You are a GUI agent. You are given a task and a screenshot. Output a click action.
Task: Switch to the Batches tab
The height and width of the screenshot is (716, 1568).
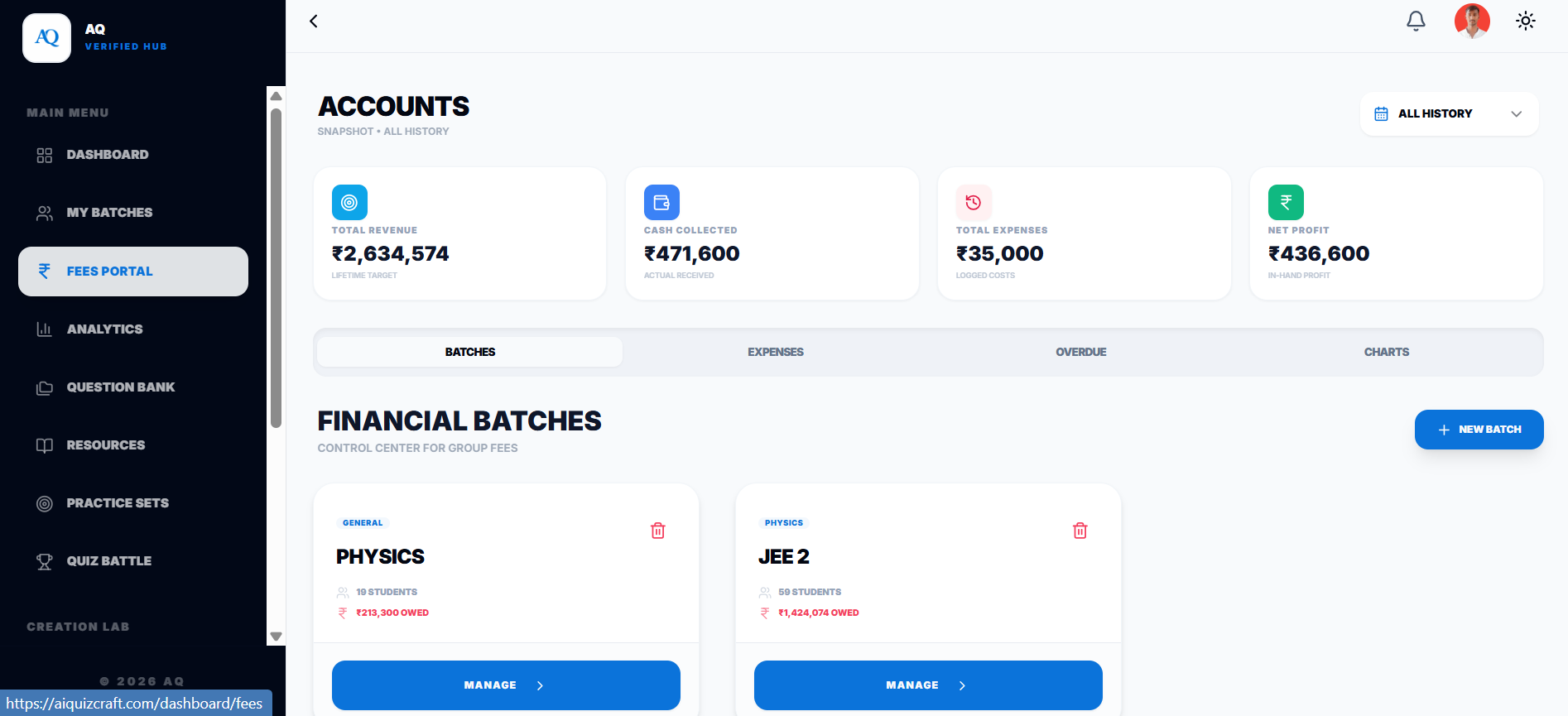coord(470,352)
